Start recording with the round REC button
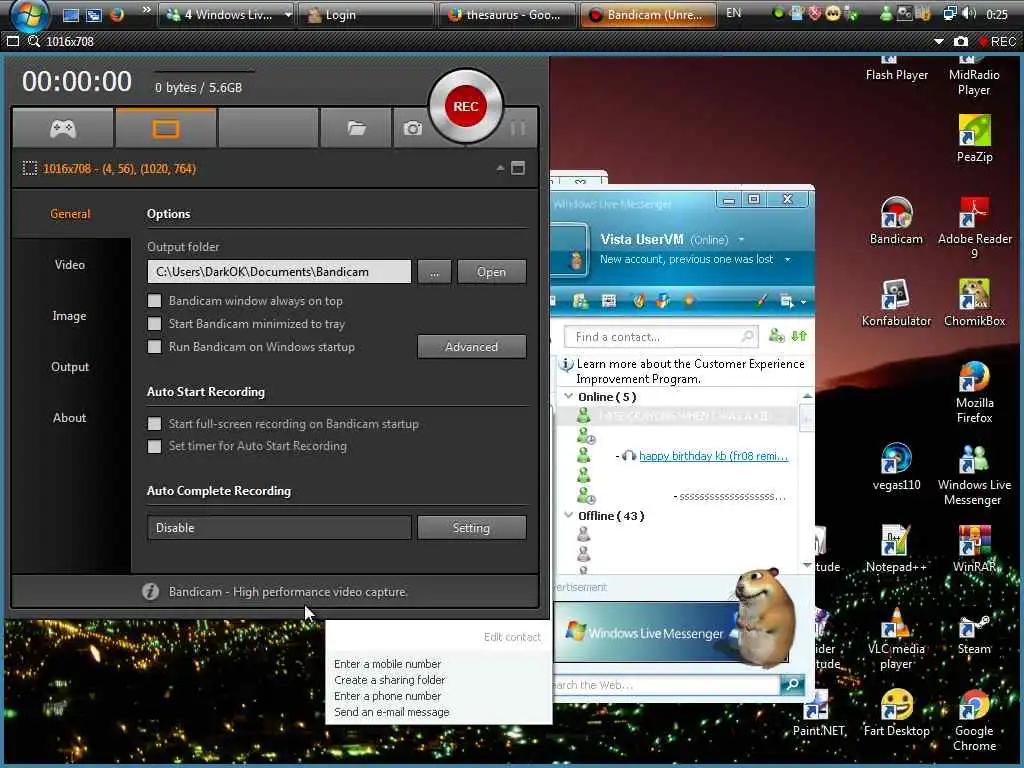This screenshot has width=1024, height=768. 466,106
